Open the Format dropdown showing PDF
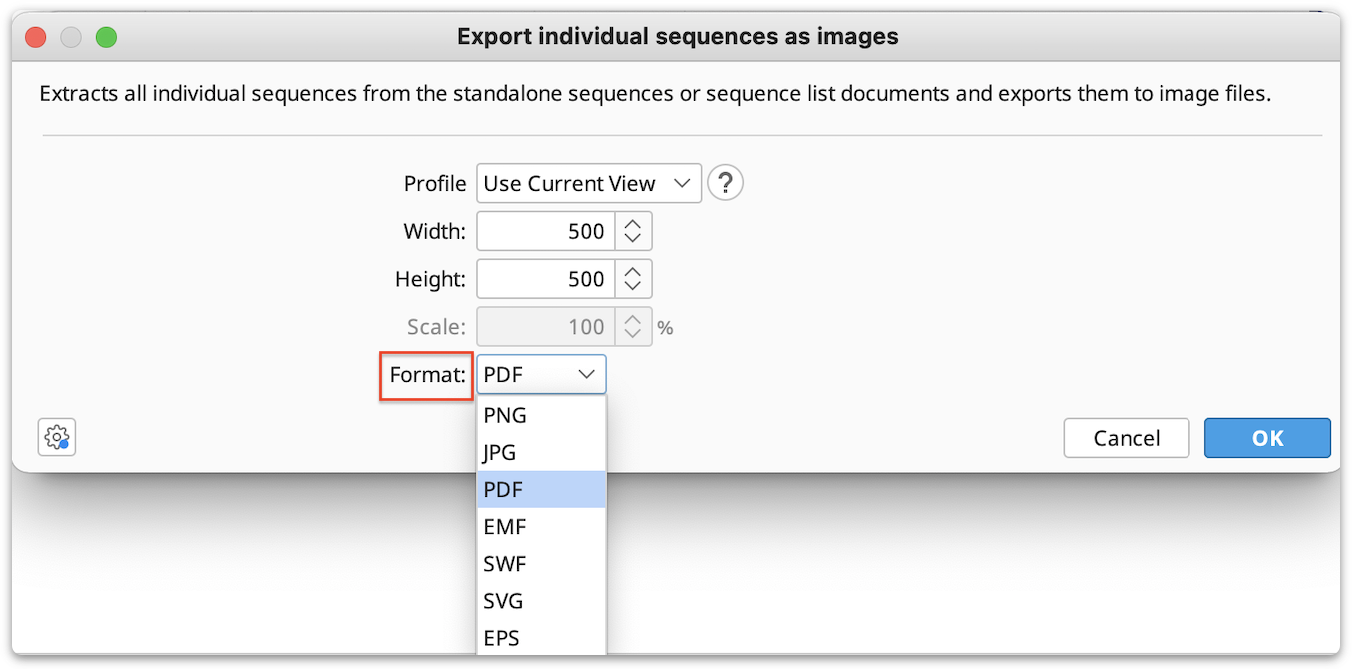This screenshot has height=669, width=1352. (541, 375)
